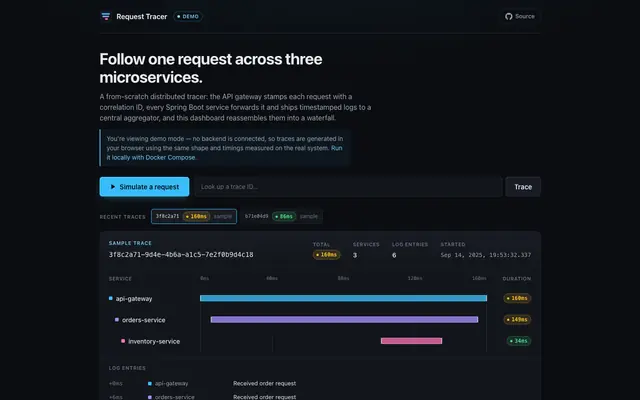The height and width of the screenshot is (400, 640).
Task: Click the play icon in Simulate a request
Action: [113, 187]
